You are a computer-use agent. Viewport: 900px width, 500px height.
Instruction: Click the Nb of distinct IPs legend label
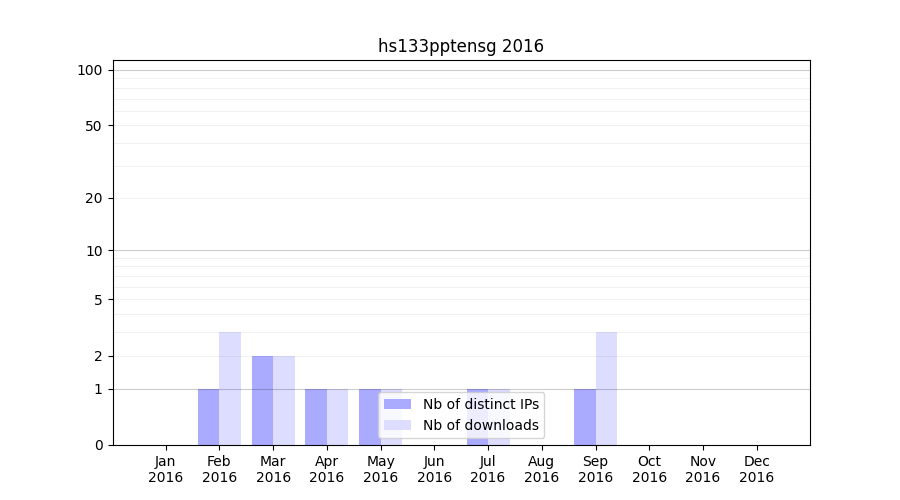click(x=480, y=404)
